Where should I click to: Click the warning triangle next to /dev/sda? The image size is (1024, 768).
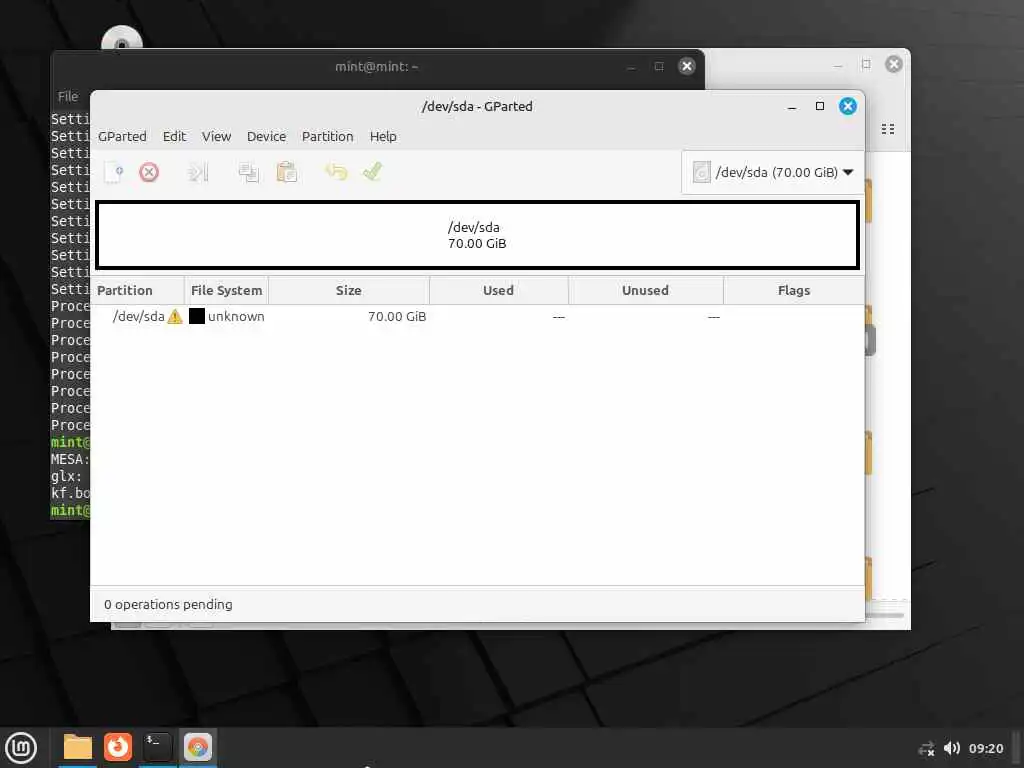pyautogui.click(x=175, y=317)
